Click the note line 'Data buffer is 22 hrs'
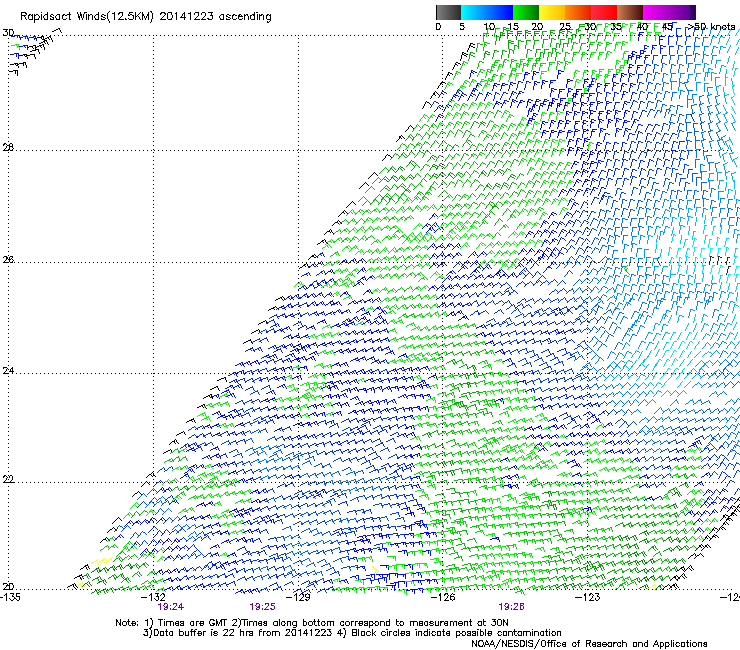Viewport: 740px width, 650px height. point(352,633)
